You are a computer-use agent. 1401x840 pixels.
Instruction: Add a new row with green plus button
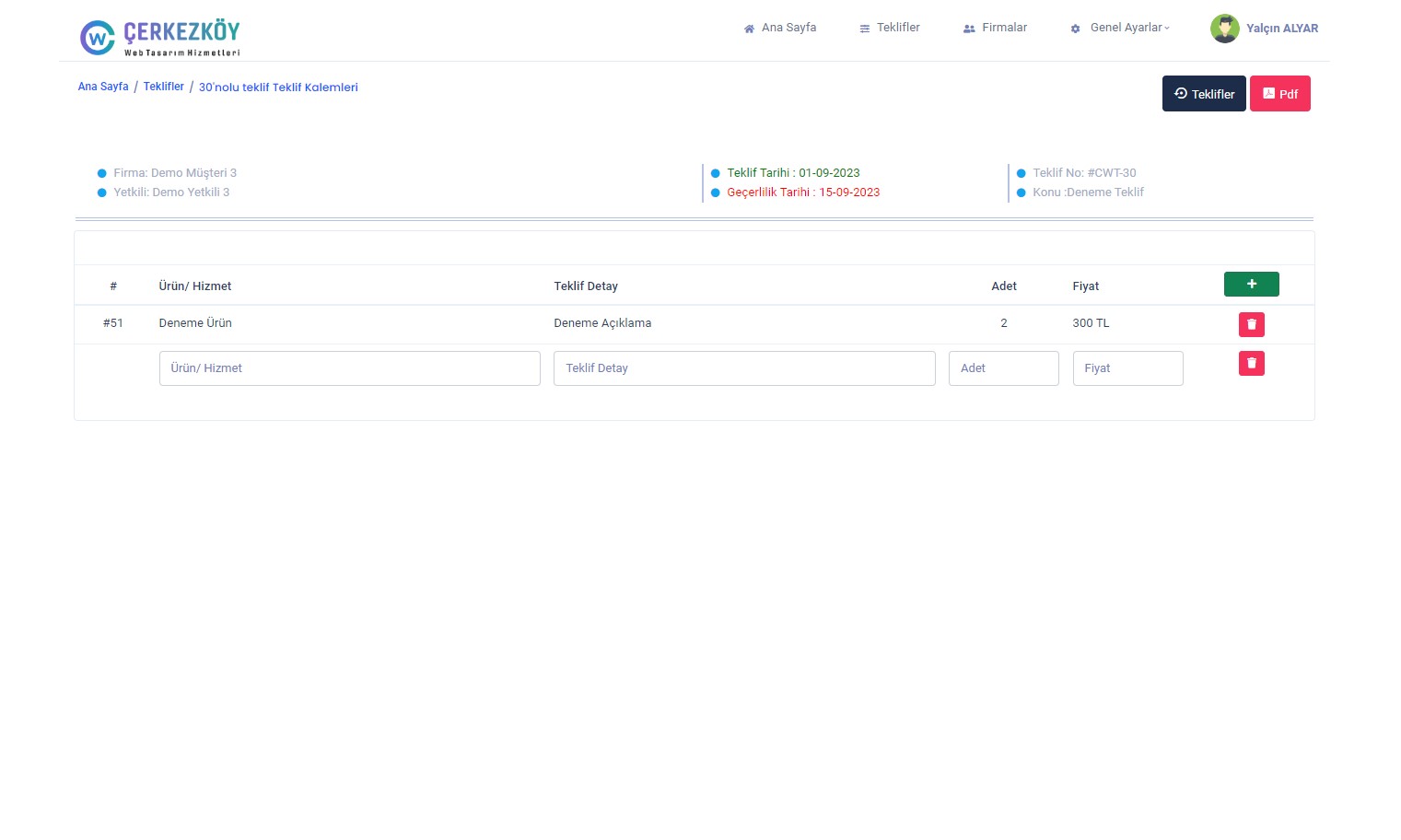[x=1251, y=285]
